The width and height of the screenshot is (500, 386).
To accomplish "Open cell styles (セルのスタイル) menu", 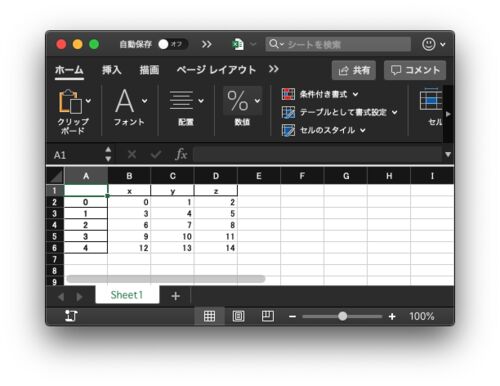I will point(324,130).
